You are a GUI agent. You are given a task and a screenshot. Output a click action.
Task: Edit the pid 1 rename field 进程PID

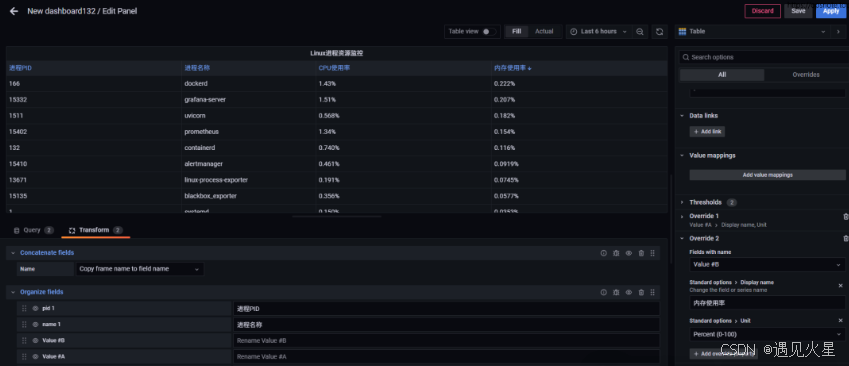447,308
